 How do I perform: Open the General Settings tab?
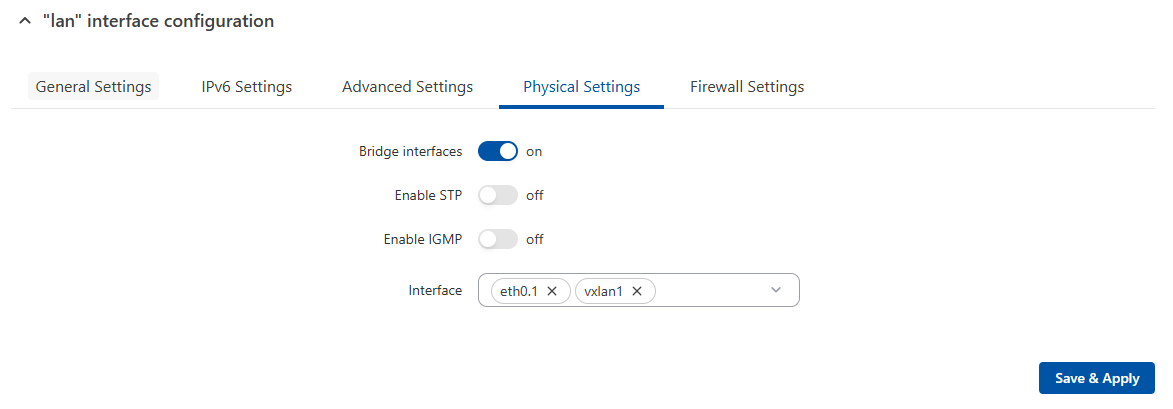tap(93, 87)
